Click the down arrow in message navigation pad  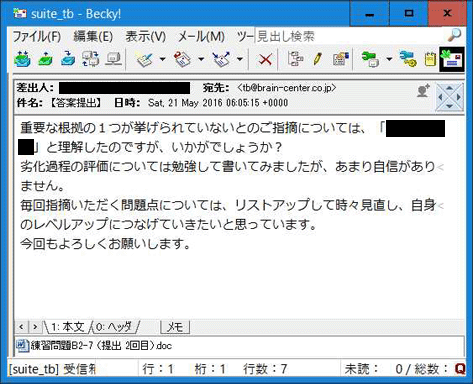(x=449, y=106)
